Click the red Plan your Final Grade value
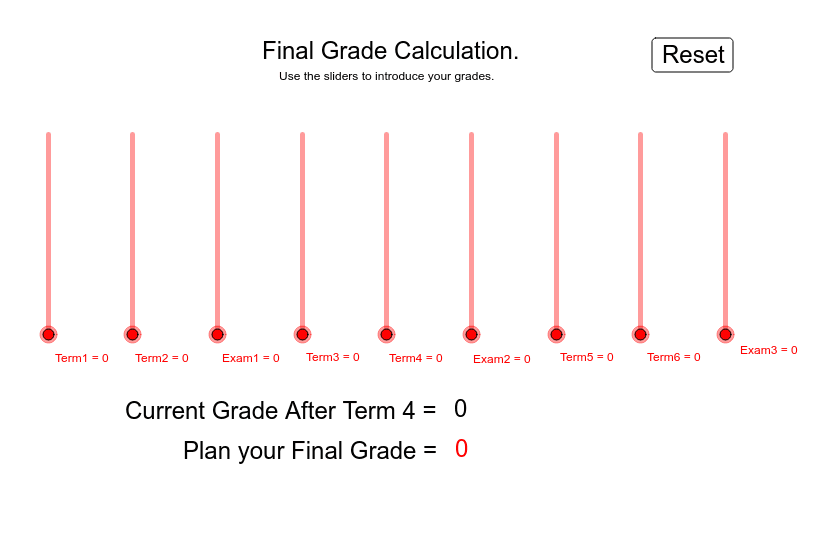Screen dimensions: 840x556 pyautogui.click(x=461, y=449)
